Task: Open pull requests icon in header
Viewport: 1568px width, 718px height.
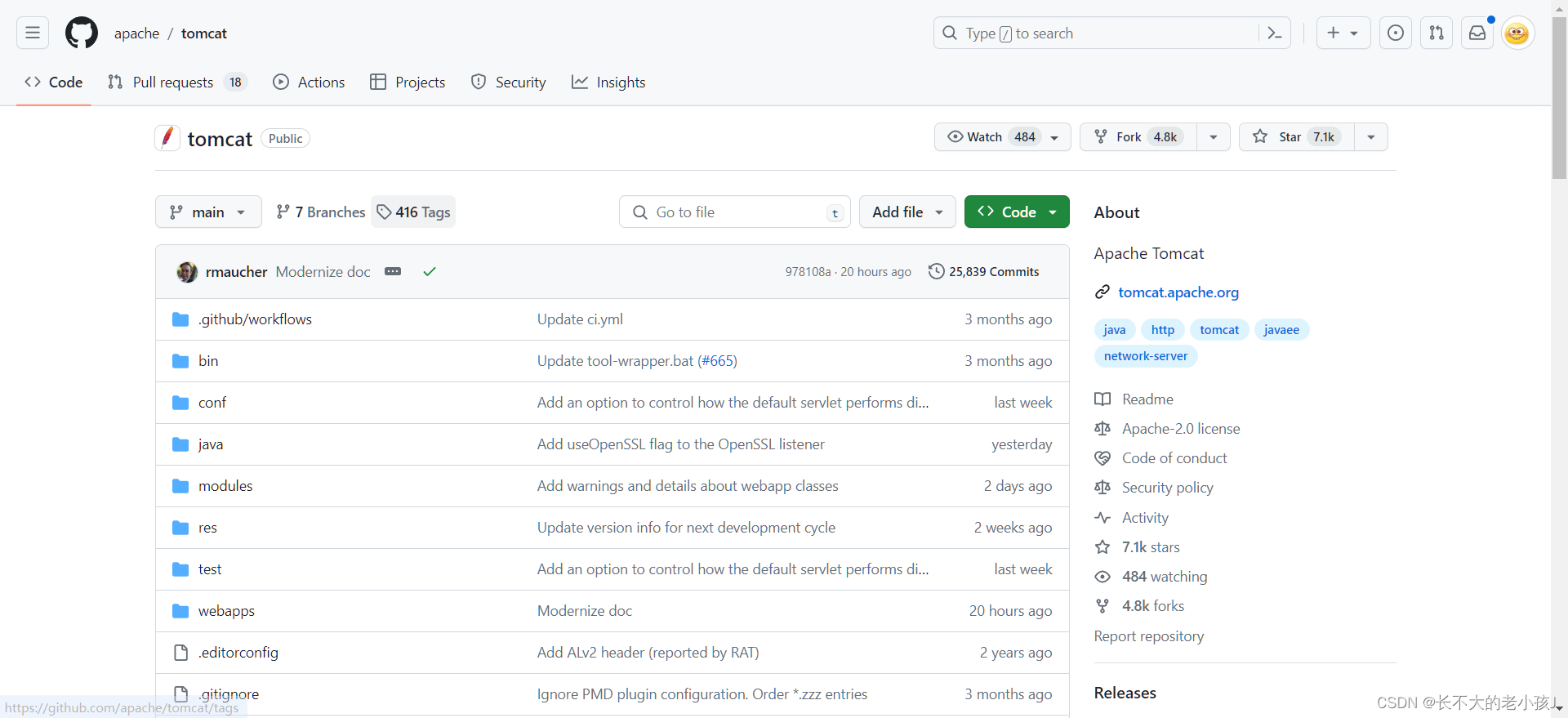Action: (x=1437, y=33)
